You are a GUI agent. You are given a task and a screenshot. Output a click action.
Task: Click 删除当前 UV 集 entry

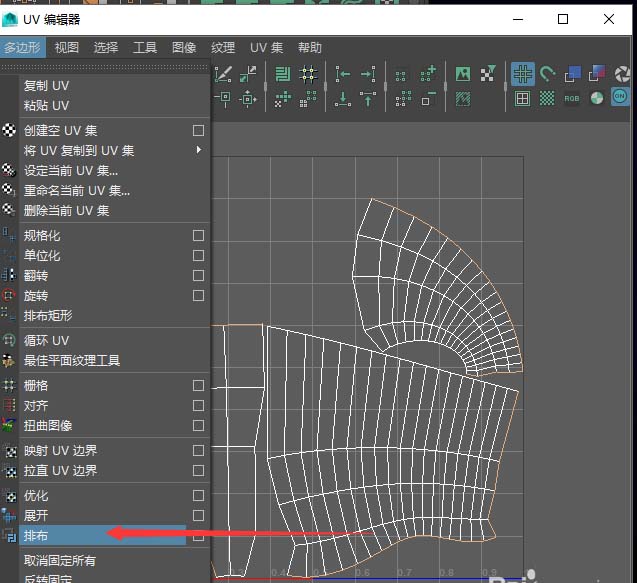(x=66, y=211)
